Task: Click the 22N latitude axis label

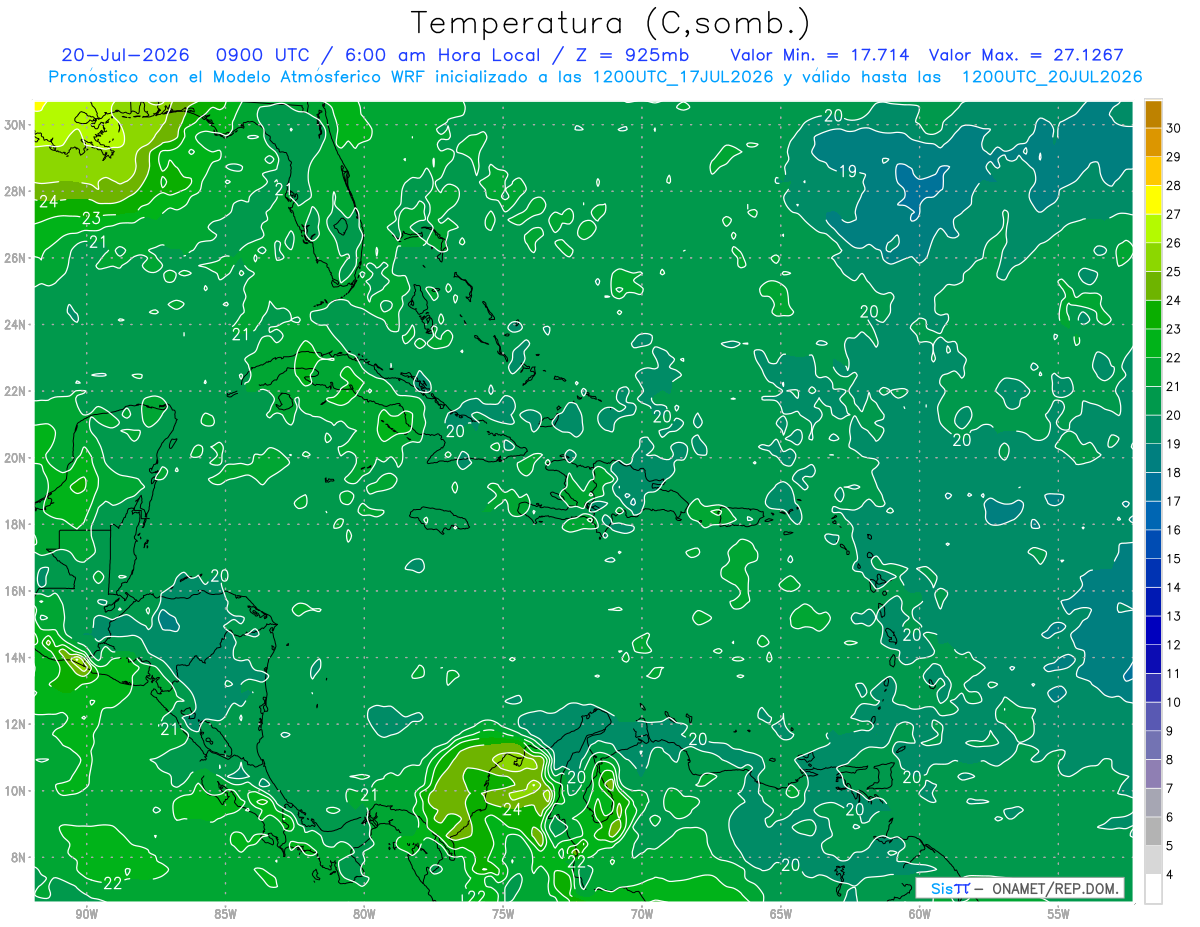Action: click(15, 391)
